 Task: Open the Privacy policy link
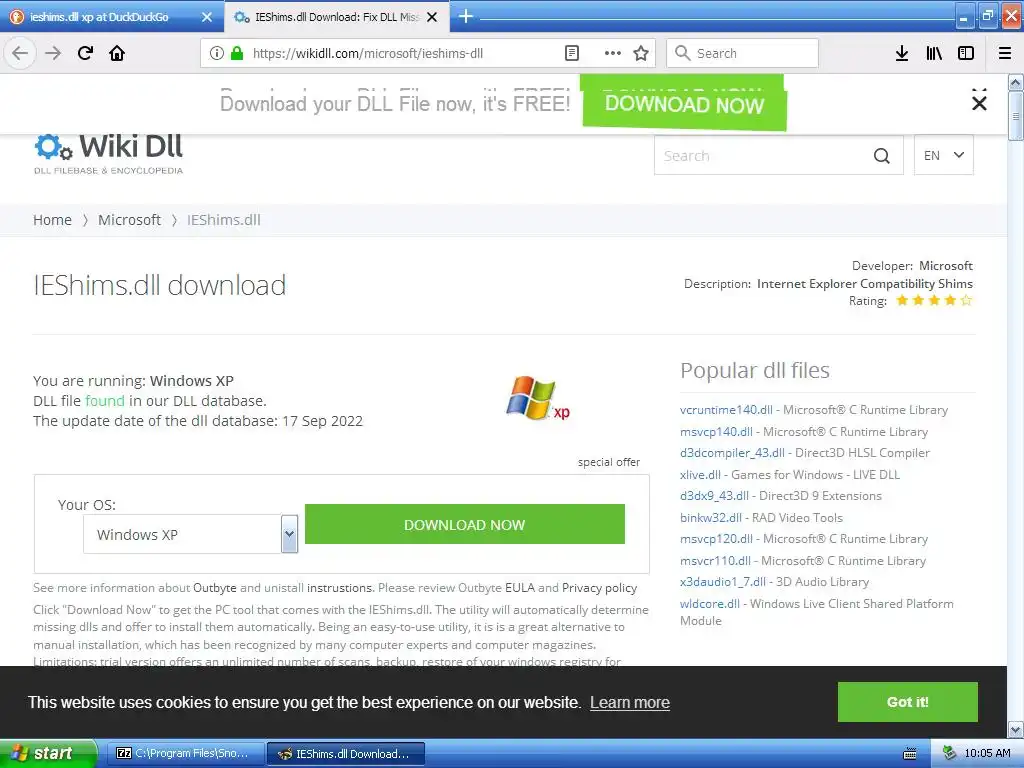point(599,588)
